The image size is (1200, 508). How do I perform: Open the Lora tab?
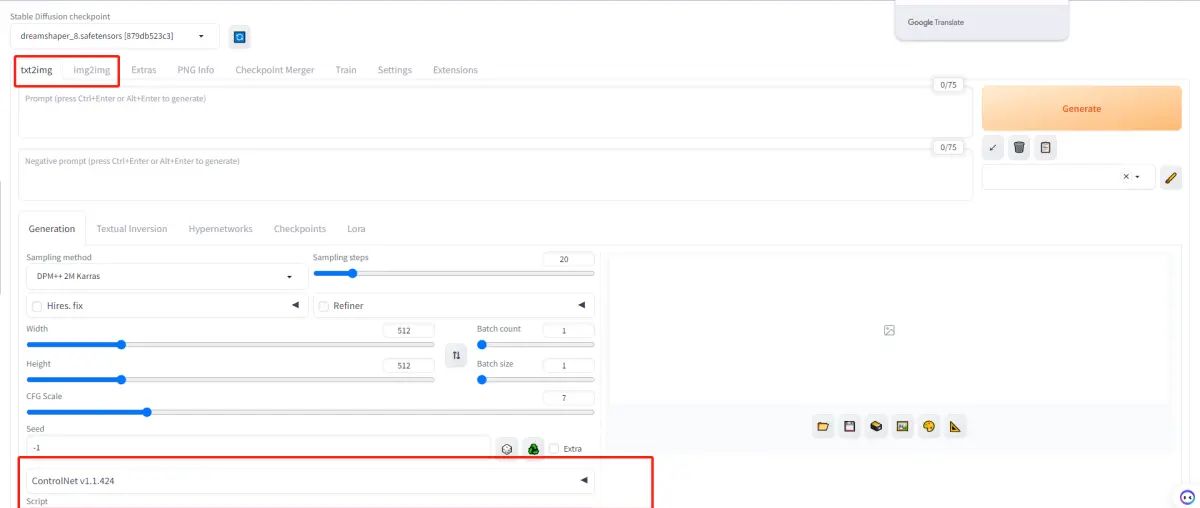(356, 229)
